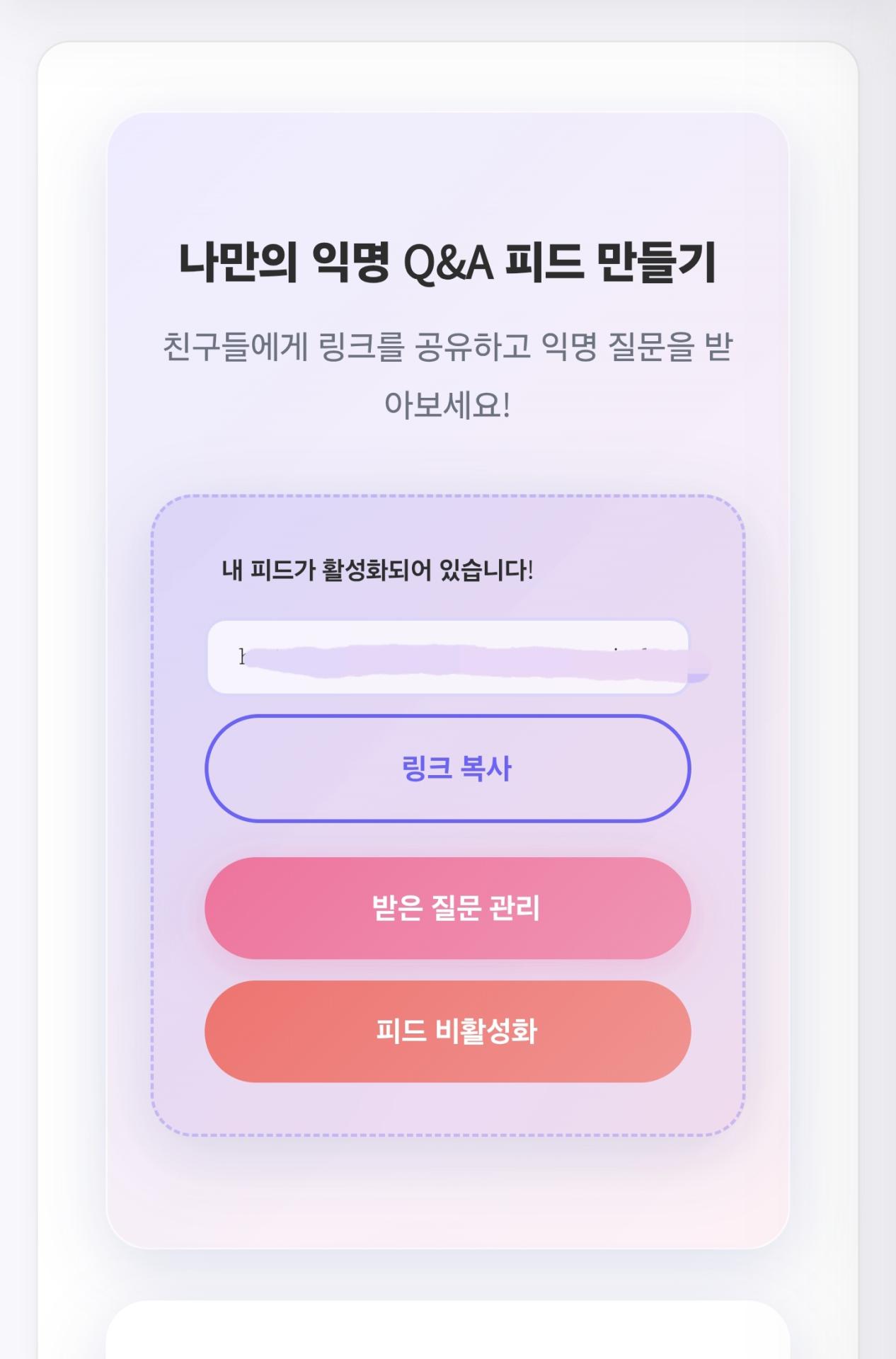Click the blank white card at the bottom
Screen dimensions: 896x1359
click(x=447, y=1331)
